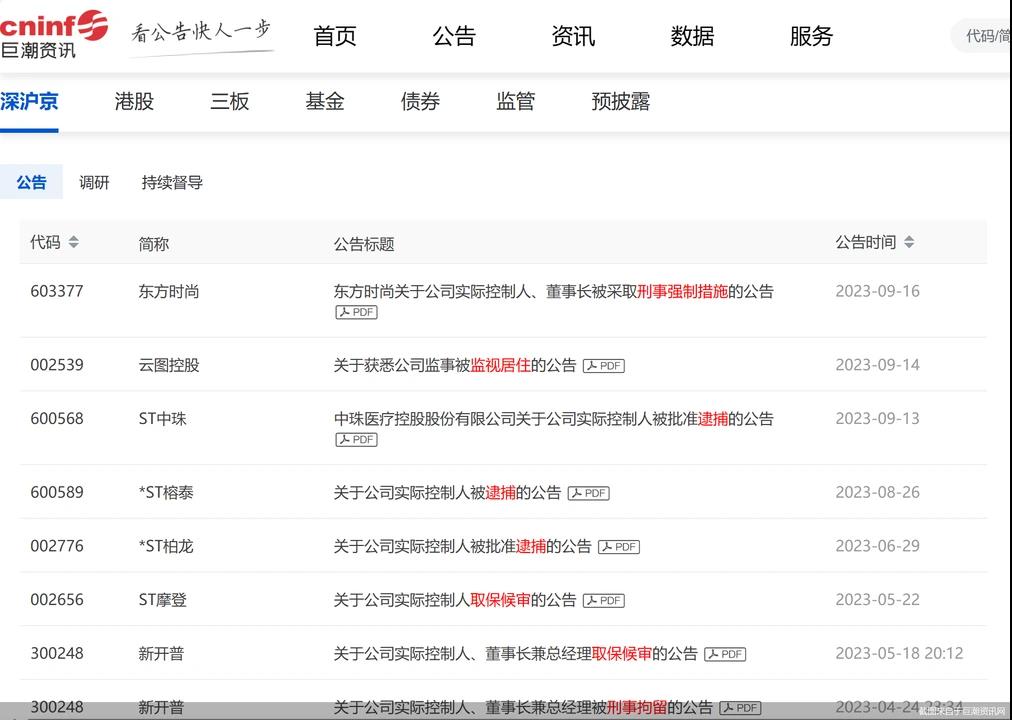Switch to the 预披露 tab
This screenshot has width=1012, height=720.
[620, 101]
